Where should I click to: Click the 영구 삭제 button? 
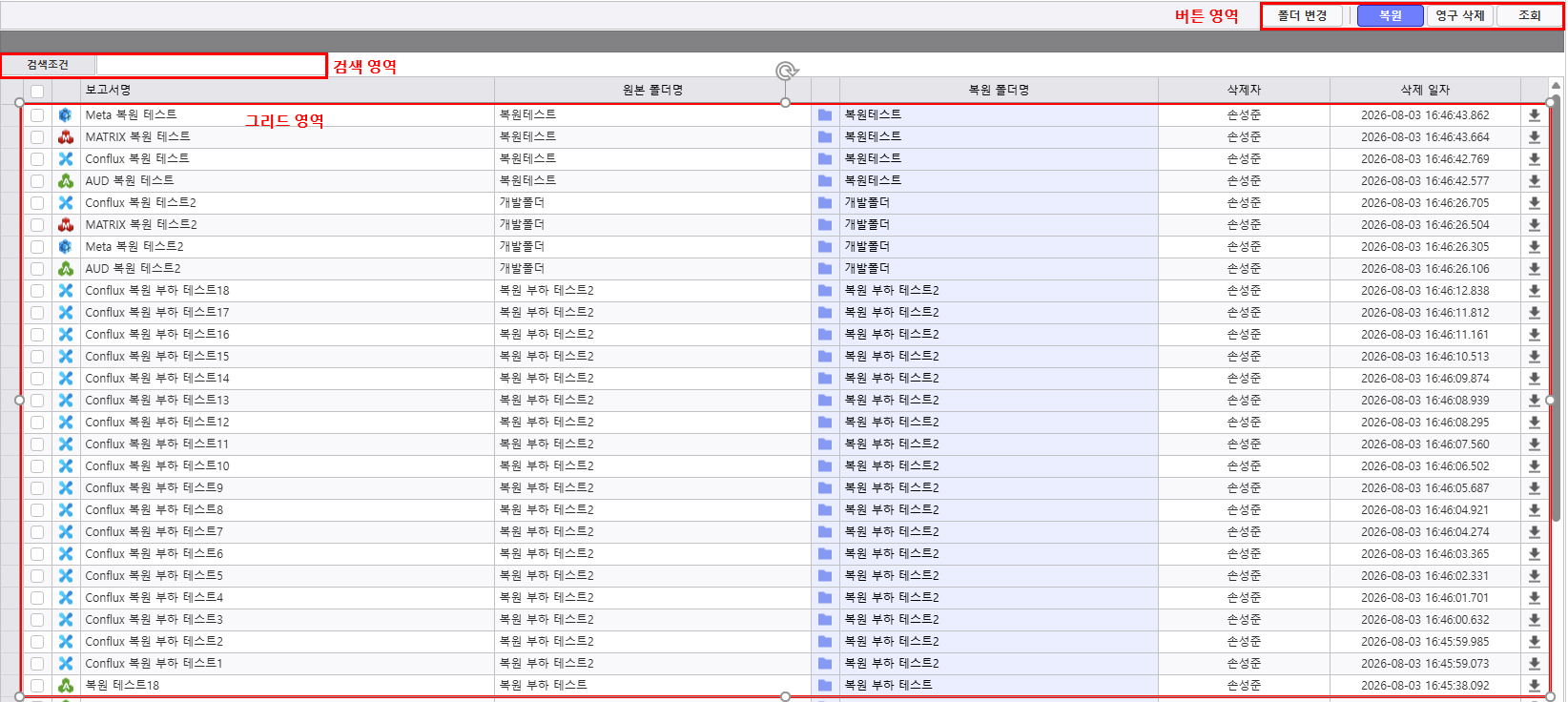(x=1460, y=16)
